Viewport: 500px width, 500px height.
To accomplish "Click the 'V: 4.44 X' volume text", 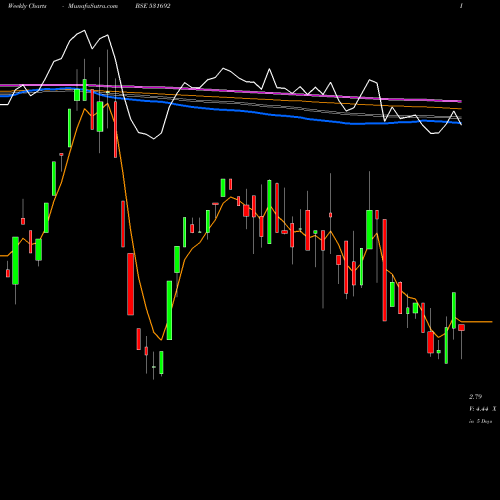I will 483,409.
